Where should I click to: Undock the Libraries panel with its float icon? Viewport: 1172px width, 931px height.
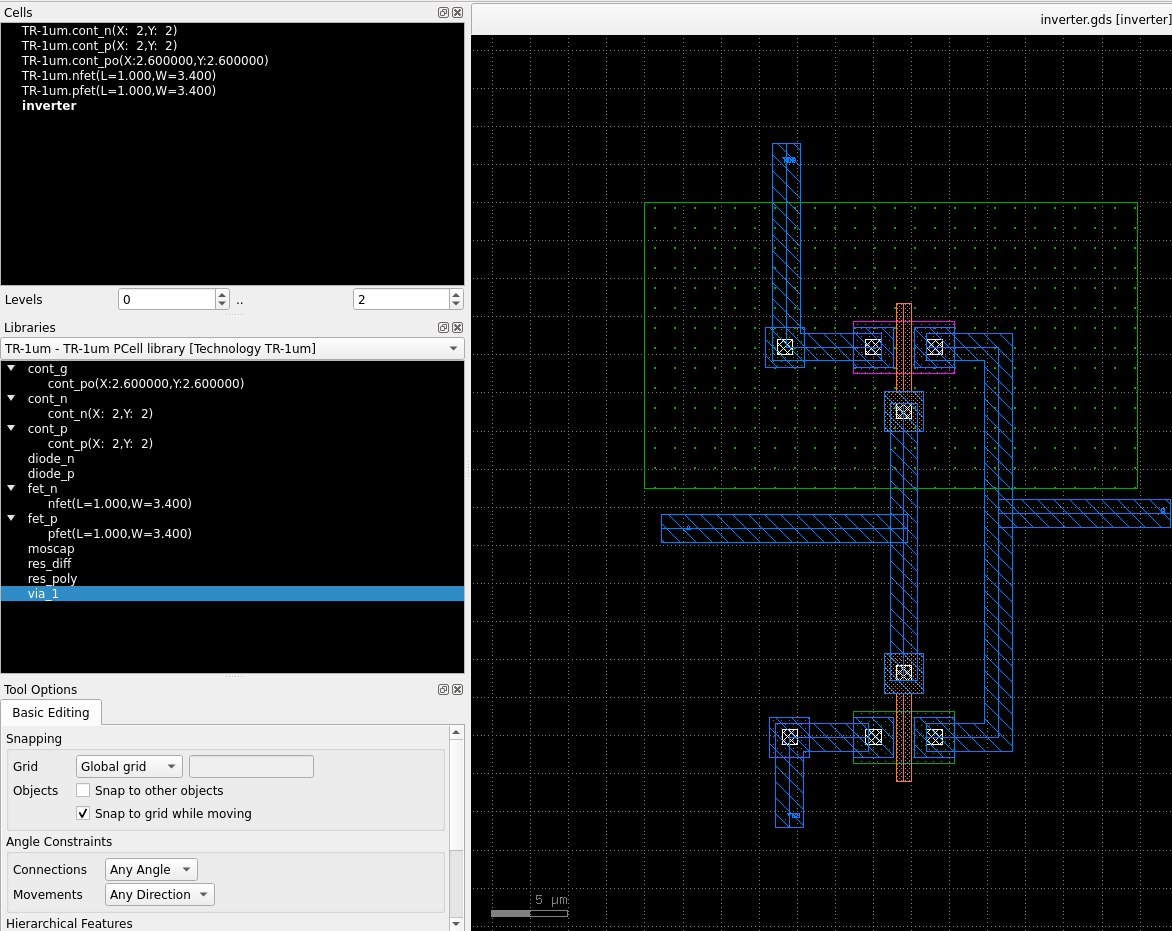tap(443, 328)
